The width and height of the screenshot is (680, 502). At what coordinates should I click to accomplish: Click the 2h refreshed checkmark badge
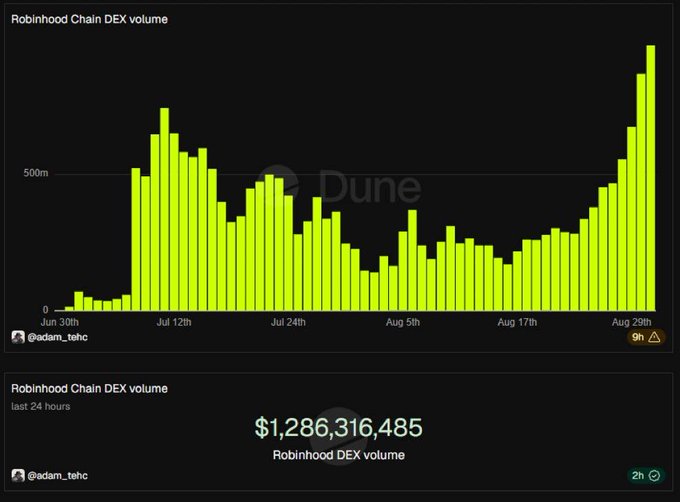click(x=646, y=476)
